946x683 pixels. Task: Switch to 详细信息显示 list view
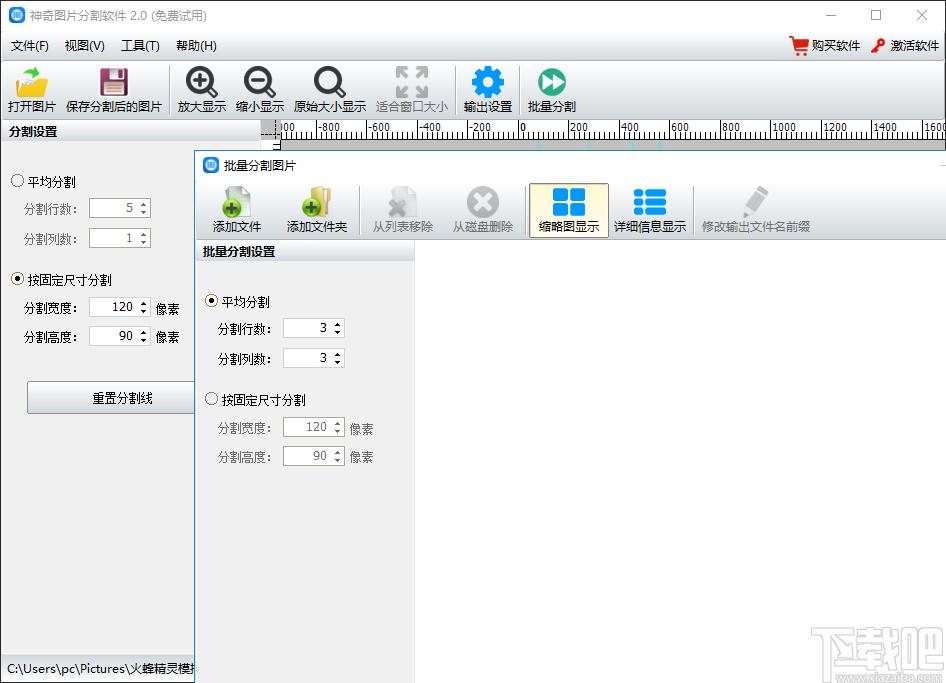click(650, 210)
